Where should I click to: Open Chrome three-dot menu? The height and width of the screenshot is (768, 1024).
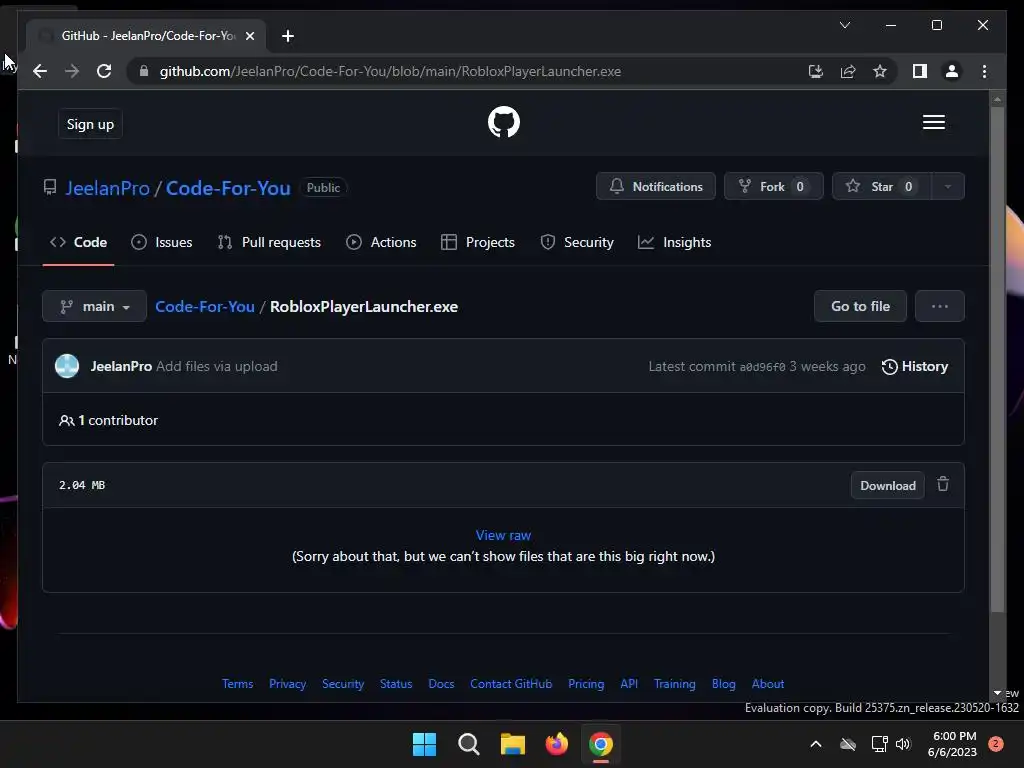[x=984, y=71]
